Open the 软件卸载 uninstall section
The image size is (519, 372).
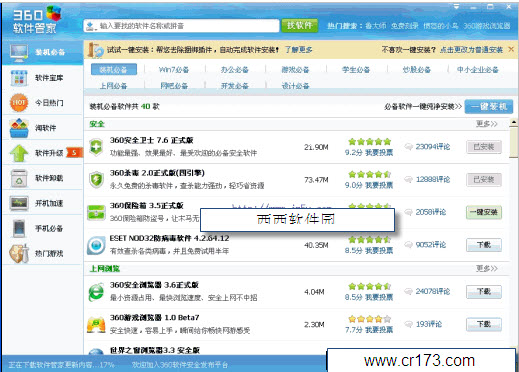click(43, 178)
